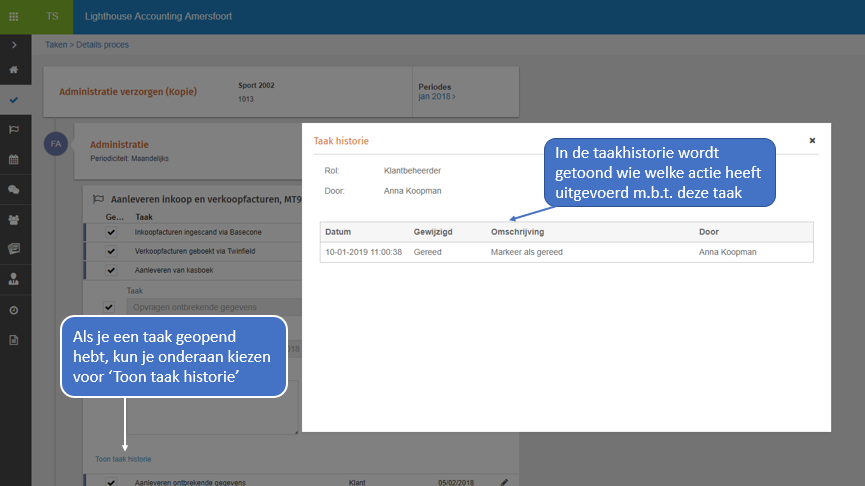Click the document icon in sidebar
865x486 pixels.
coord(14,340)
